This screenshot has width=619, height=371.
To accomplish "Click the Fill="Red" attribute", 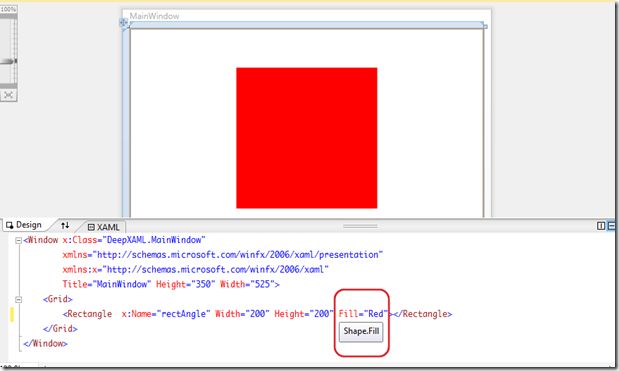I will tap(363, 314).
